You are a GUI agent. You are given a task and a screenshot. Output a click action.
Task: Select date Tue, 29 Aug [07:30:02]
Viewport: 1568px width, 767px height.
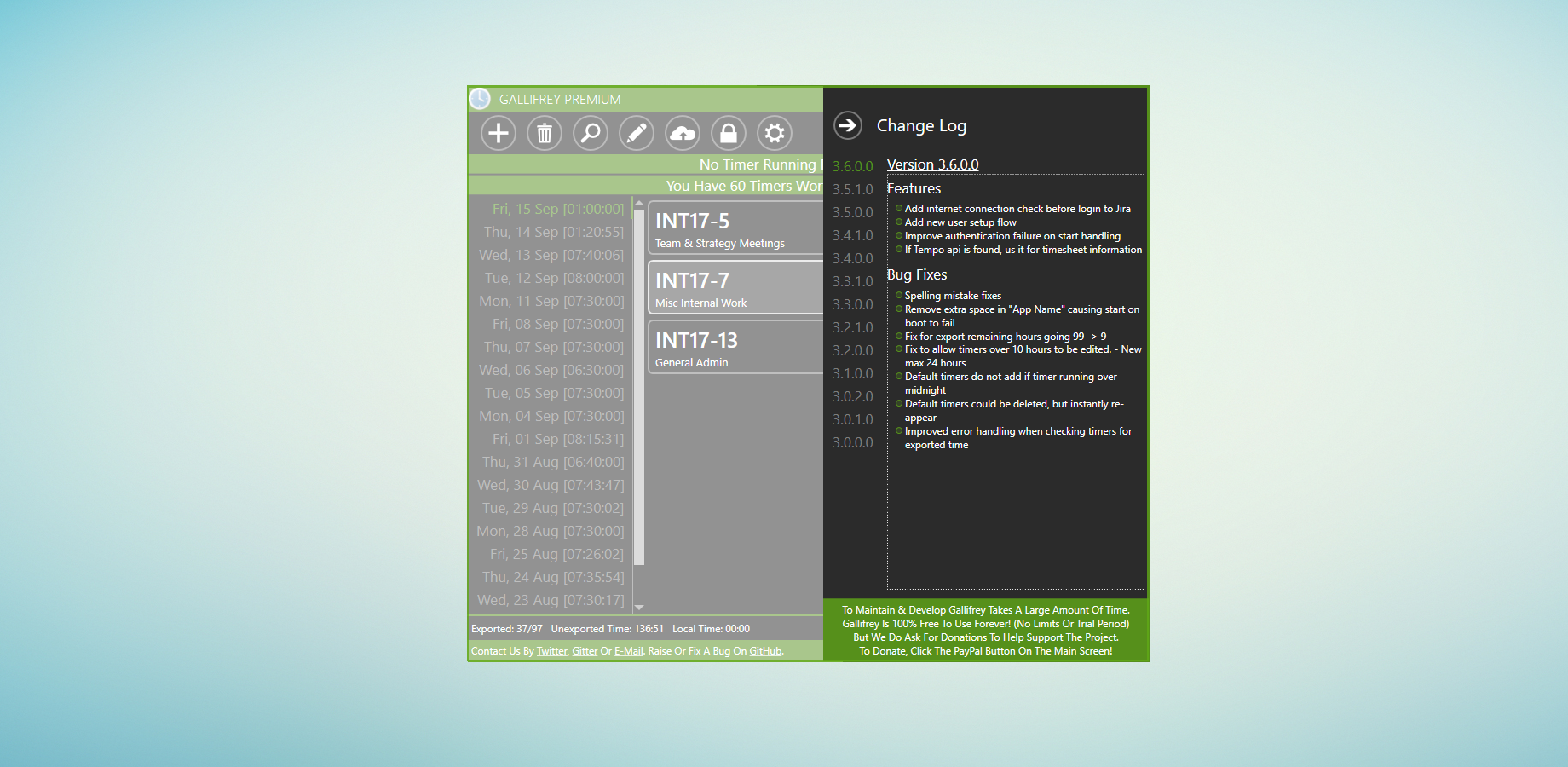point(552,508)
